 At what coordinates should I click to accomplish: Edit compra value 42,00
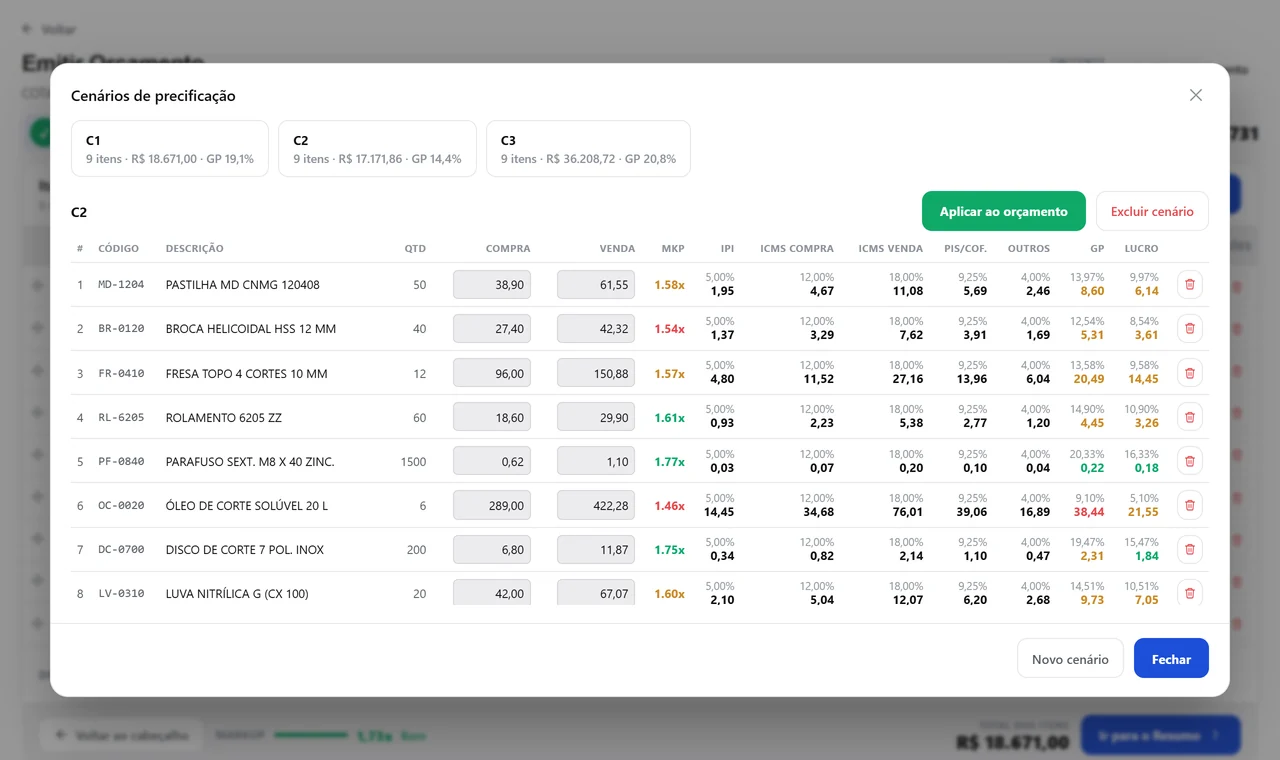(x=492, y=592)
